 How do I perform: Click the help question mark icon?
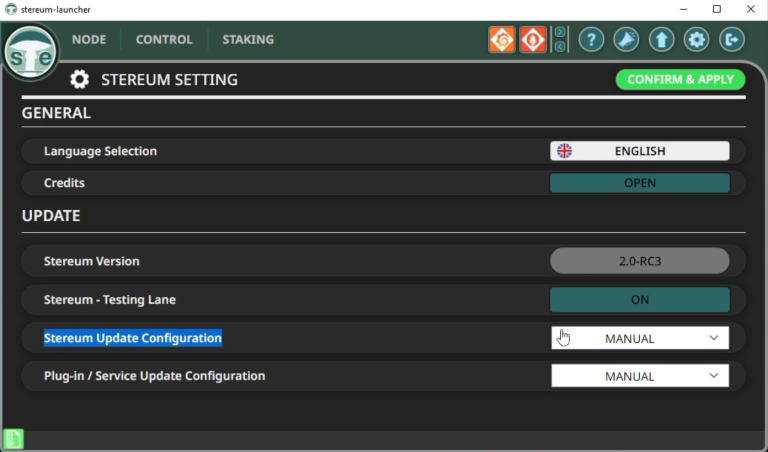[x=591, y=40]
